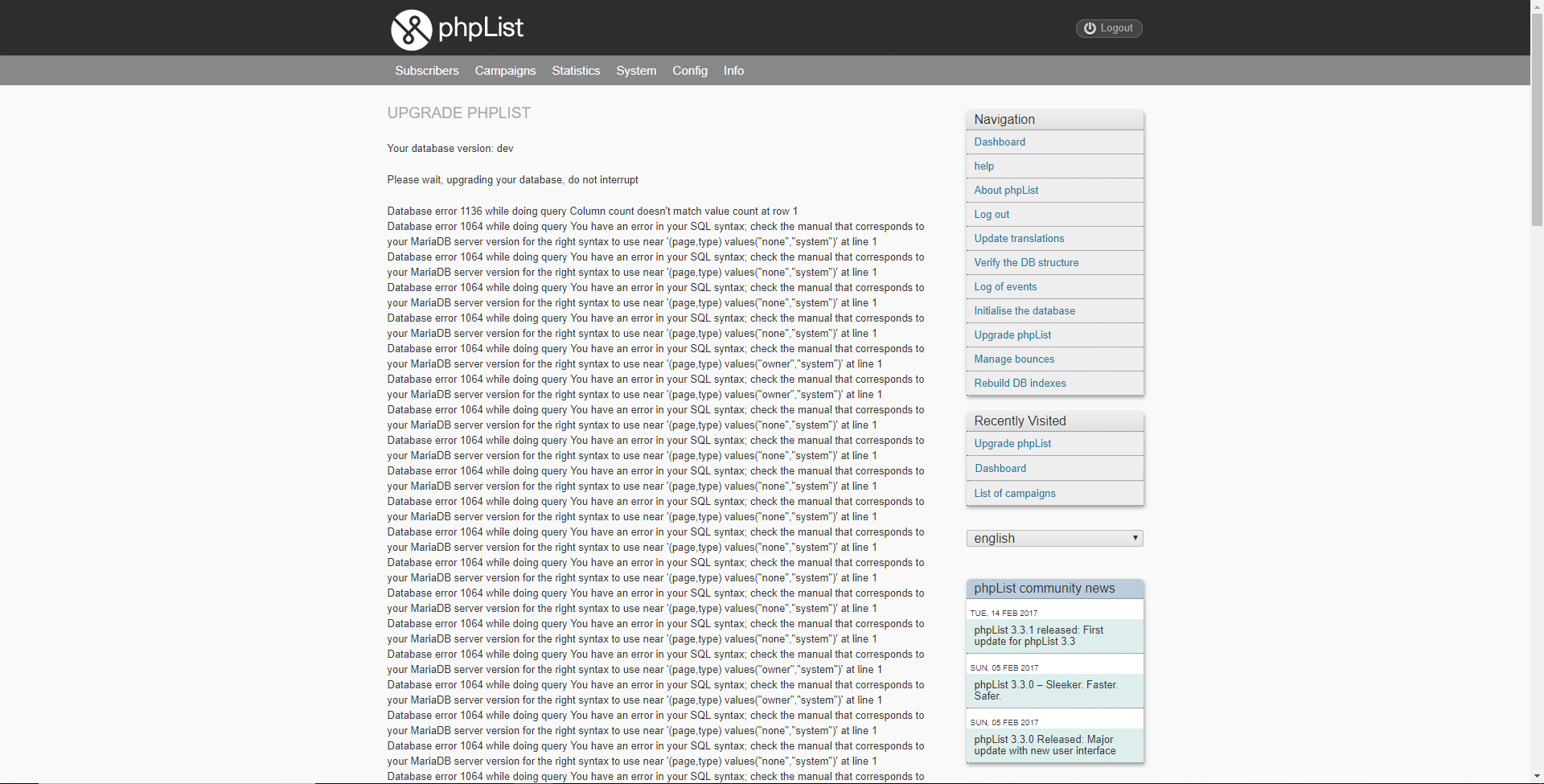This screenshot has width=1544, height=784.
Task: Click Upgrade phpList in Navigation panel
Action: point(1012,335)
